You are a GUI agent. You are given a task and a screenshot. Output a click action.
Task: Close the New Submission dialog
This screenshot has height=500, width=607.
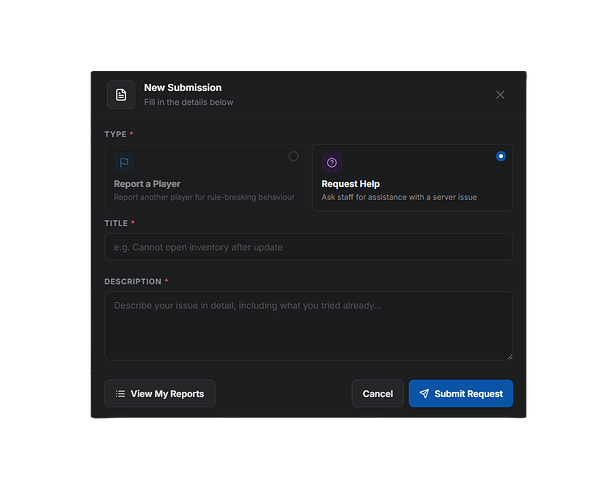coord(500,95)
